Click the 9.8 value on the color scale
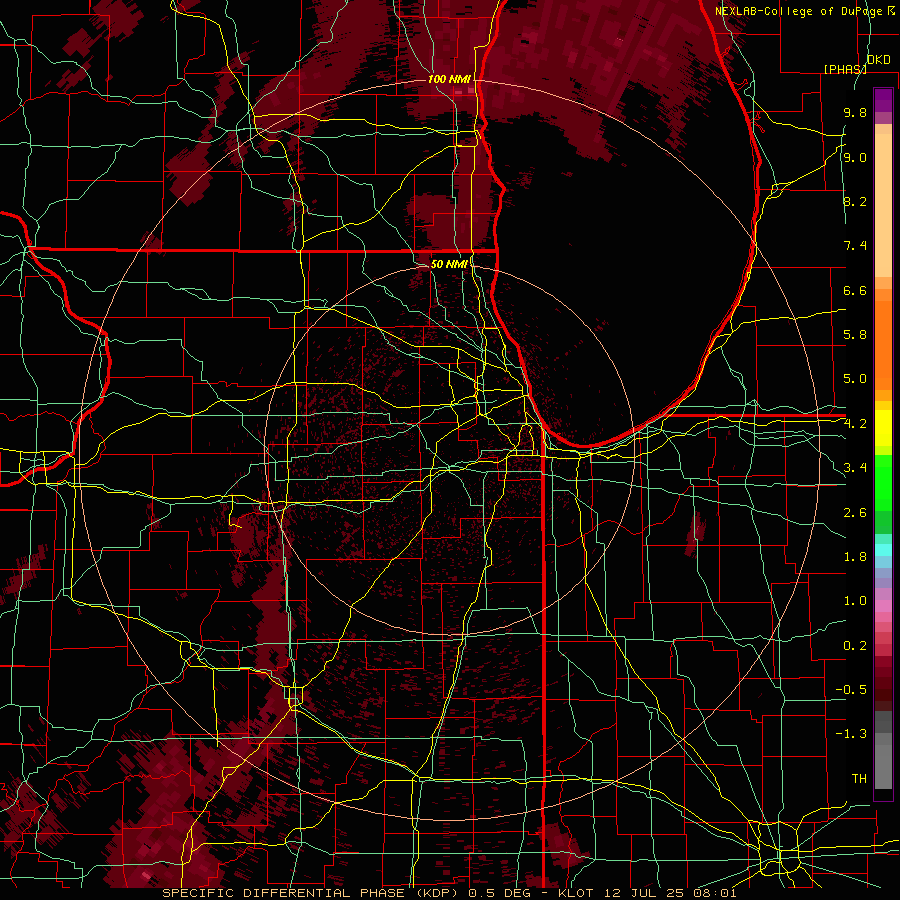 click(855, 113)
